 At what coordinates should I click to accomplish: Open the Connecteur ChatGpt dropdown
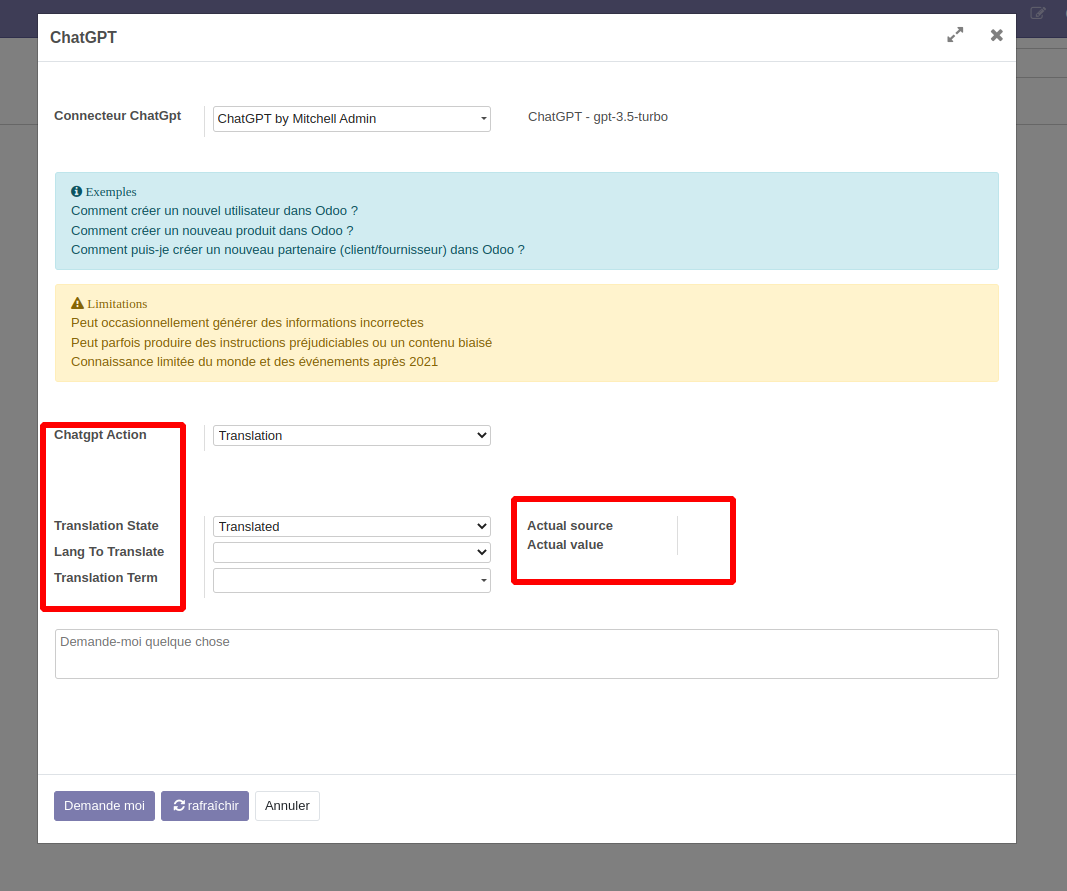352,118
